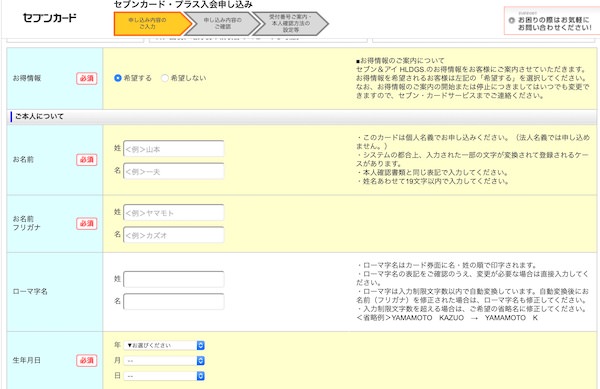This screenshot has width=600, height=389.
Task: Click the 生年月日 row label
Action: click(x=26, y=360)
